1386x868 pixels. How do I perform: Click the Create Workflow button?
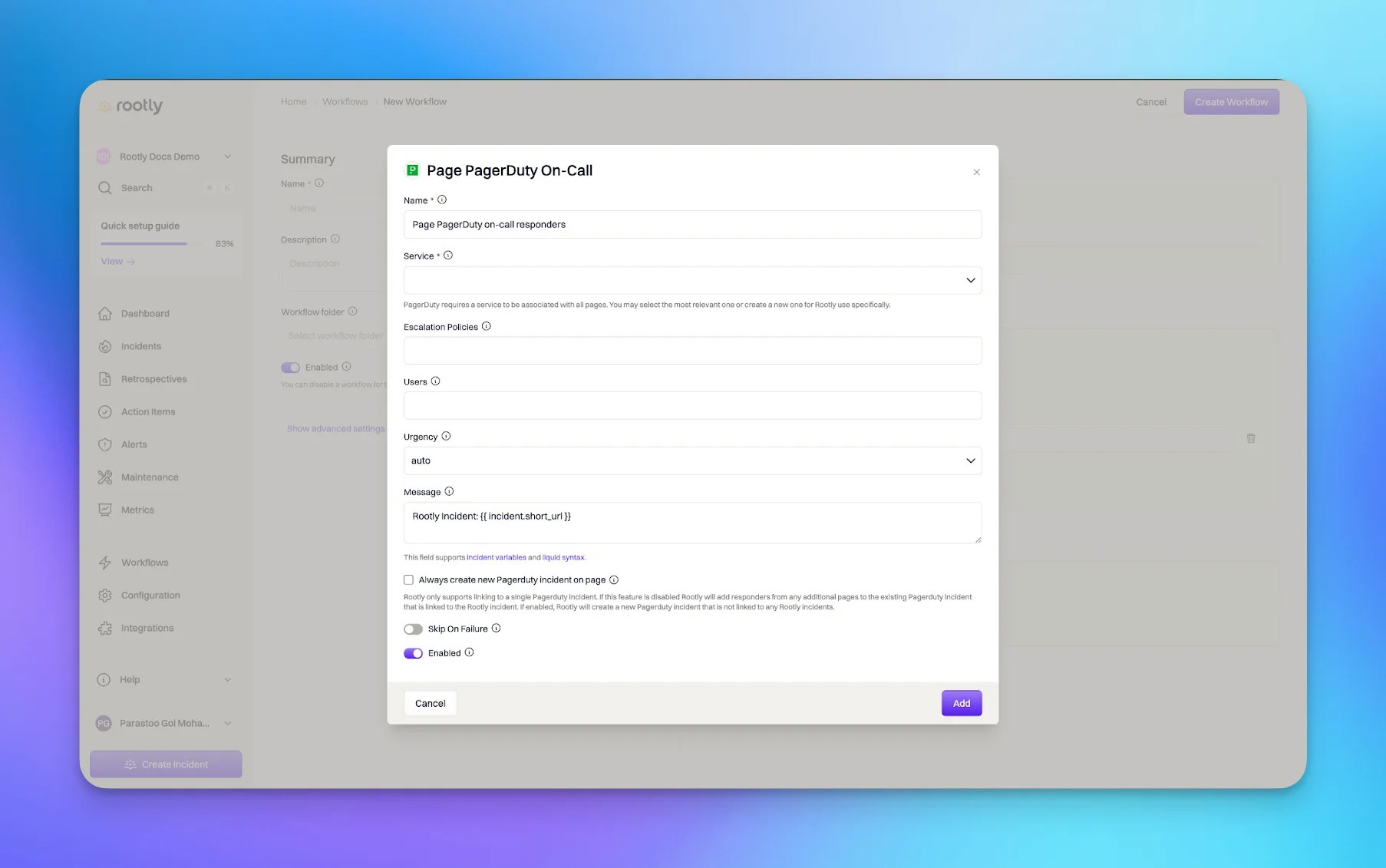pyautogui.click(x=1231, y=102)
